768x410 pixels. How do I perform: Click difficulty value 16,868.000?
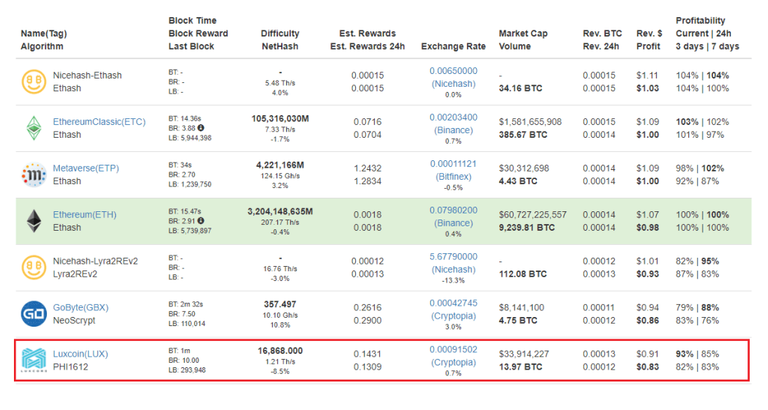click(x=280, y=351)
